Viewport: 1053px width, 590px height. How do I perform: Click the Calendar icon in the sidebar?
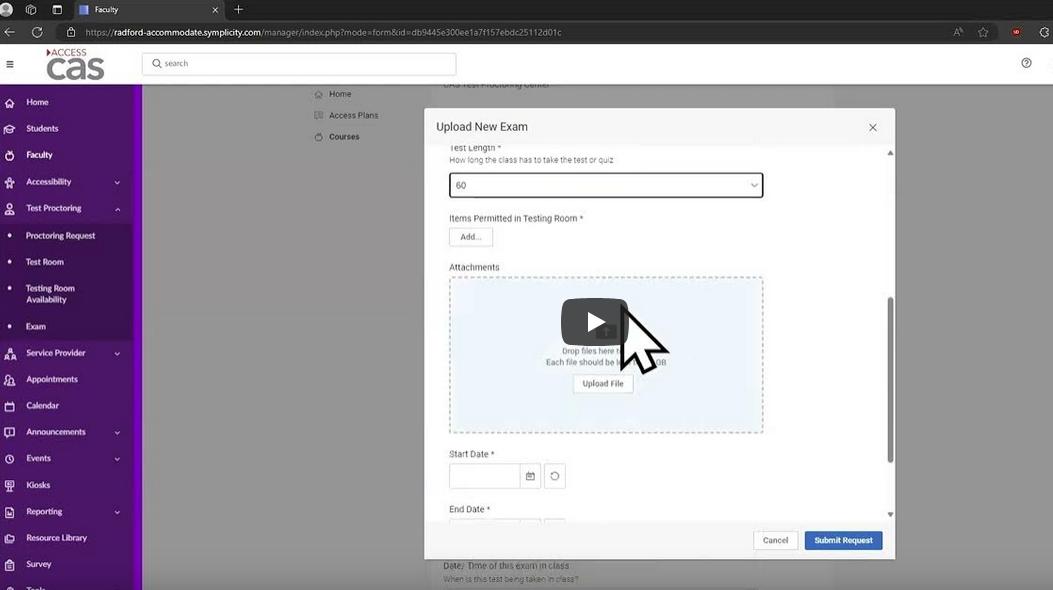(9, 406)
